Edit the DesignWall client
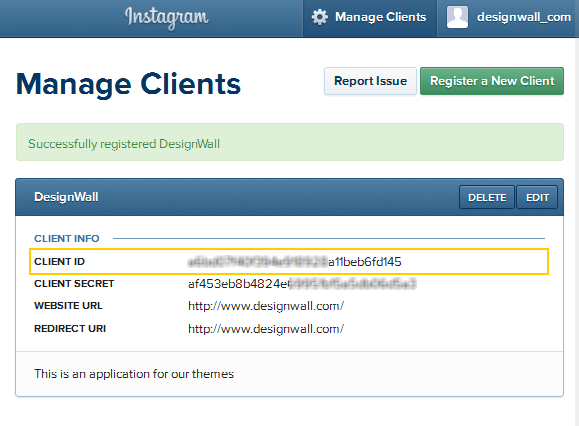This screenshot has height=426, width=579. click(x=537, y=197)
